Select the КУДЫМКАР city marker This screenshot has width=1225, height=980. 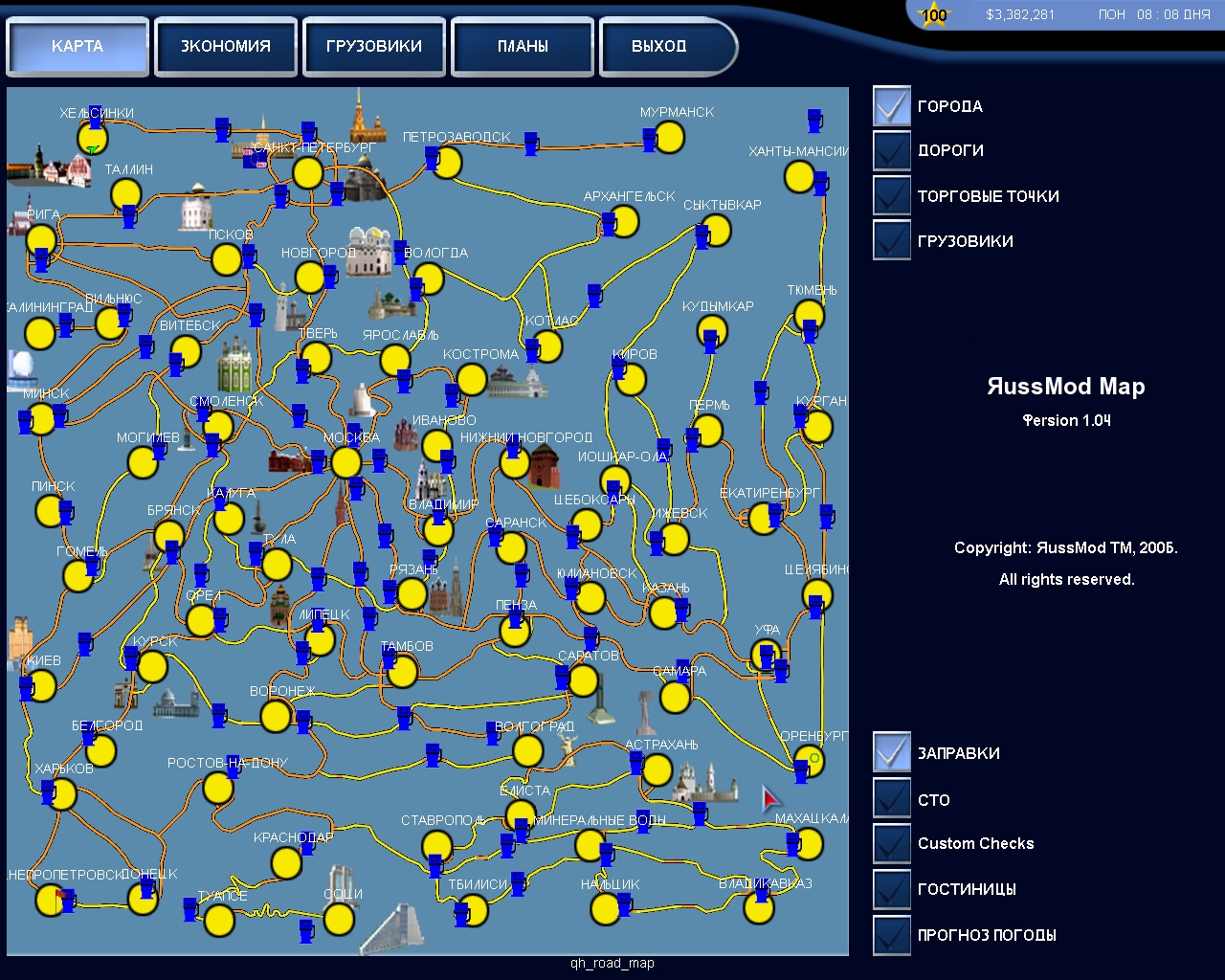[712, 332]
